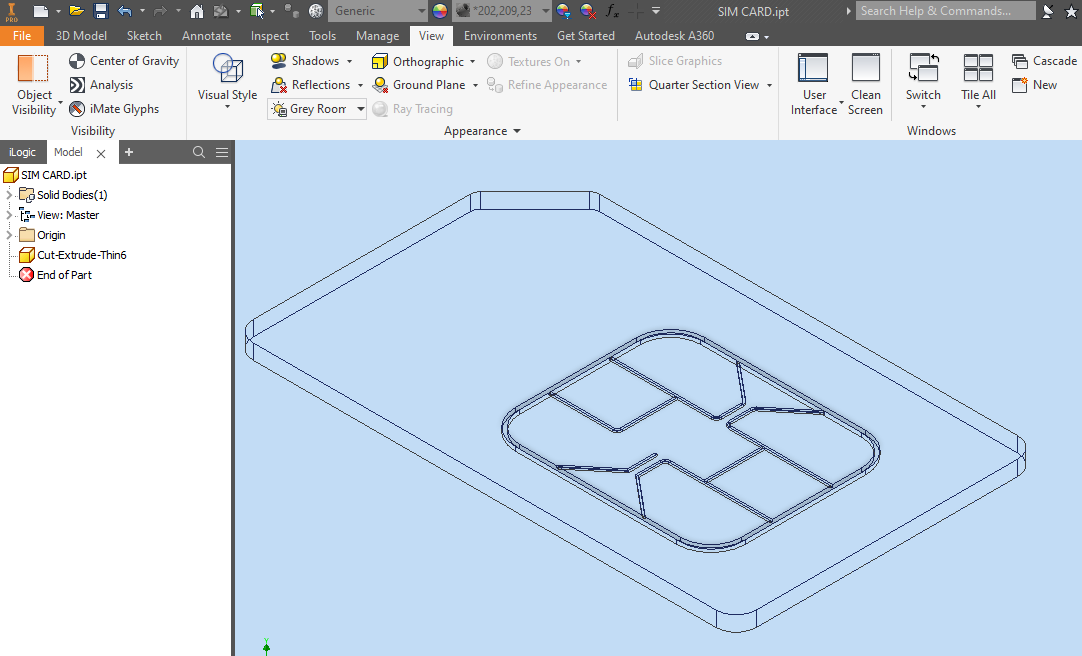Click the Object Visibility icon

point(32,69)
